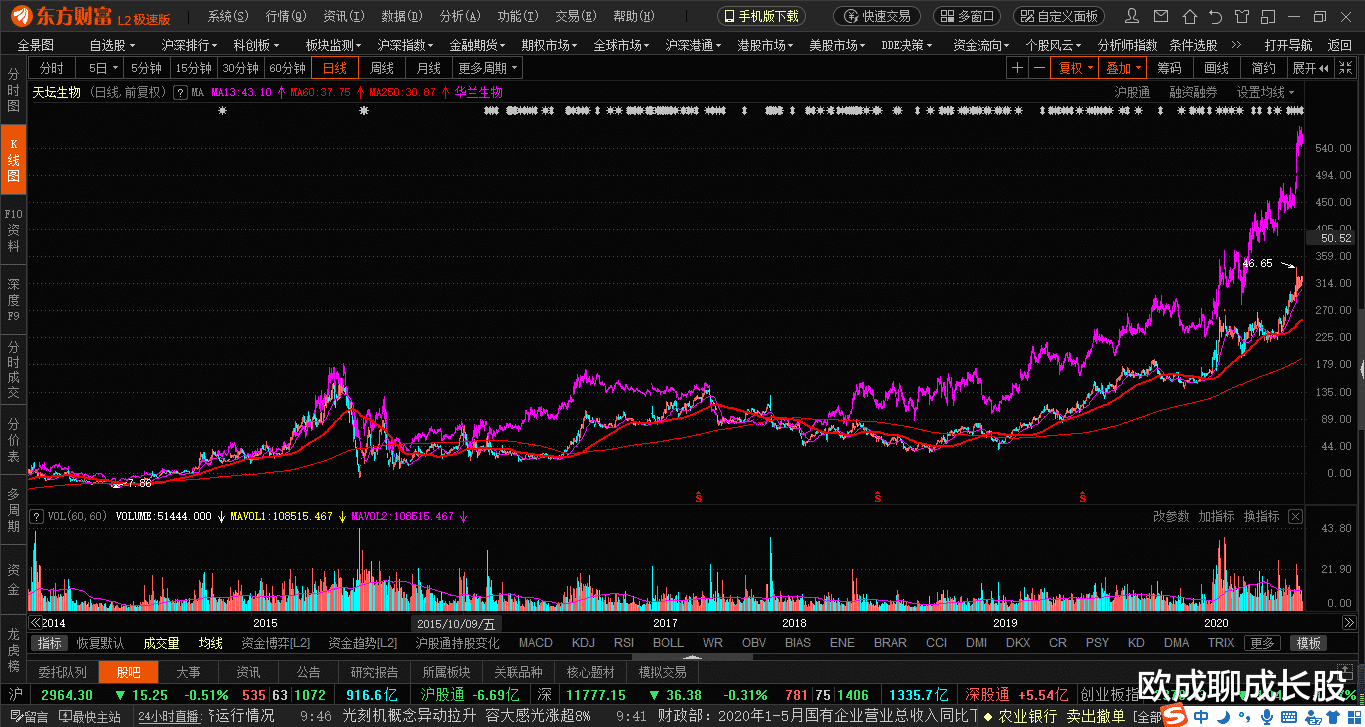The height and width of the screenshot is (727, 1365).
Task: Toggle the 模板 template button
Action: point(1308,643)
